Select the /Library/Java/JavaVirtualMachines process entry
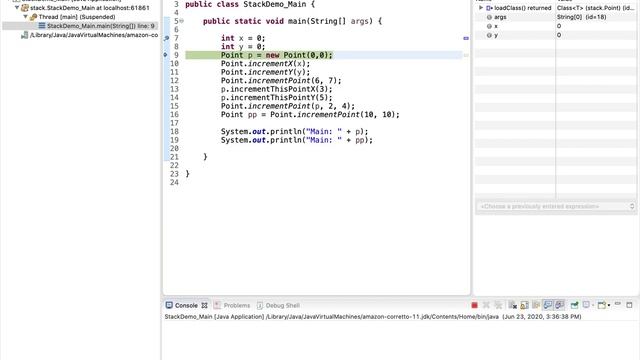 (x=94, y=35)
